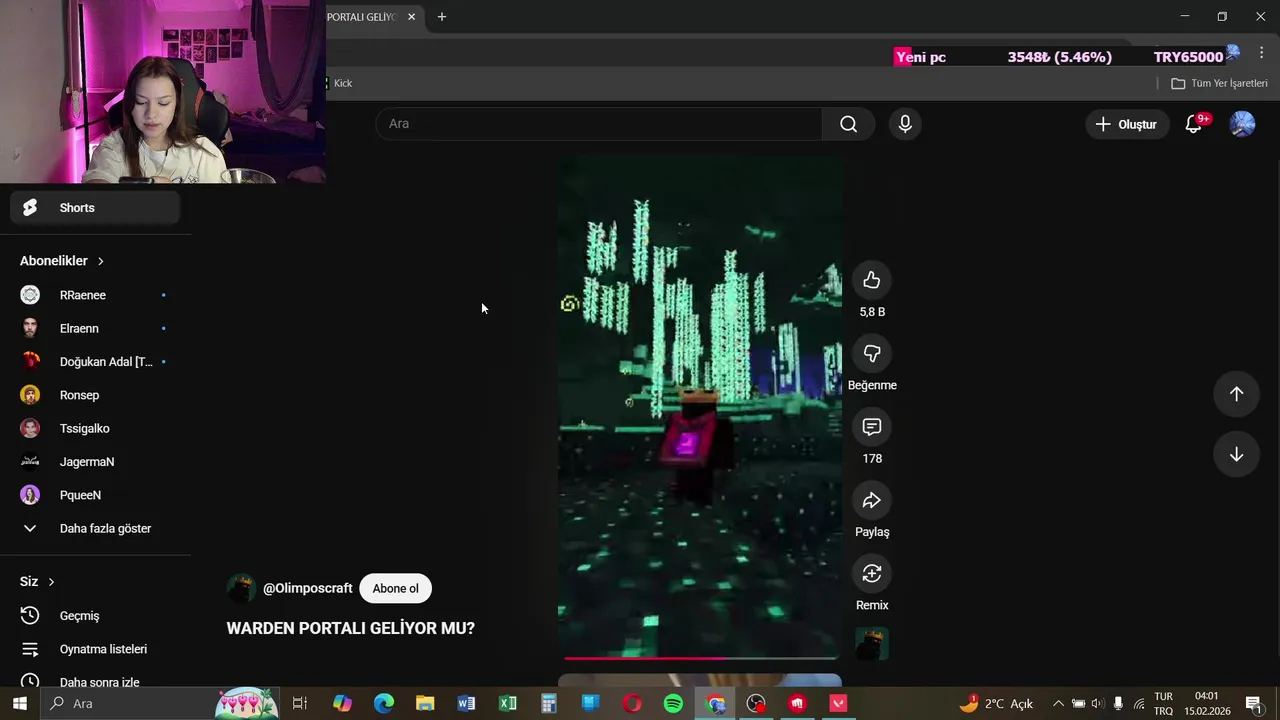1280x720 pixels.
Task: Open Task View on the taskbar
Action: click(299, 704)
